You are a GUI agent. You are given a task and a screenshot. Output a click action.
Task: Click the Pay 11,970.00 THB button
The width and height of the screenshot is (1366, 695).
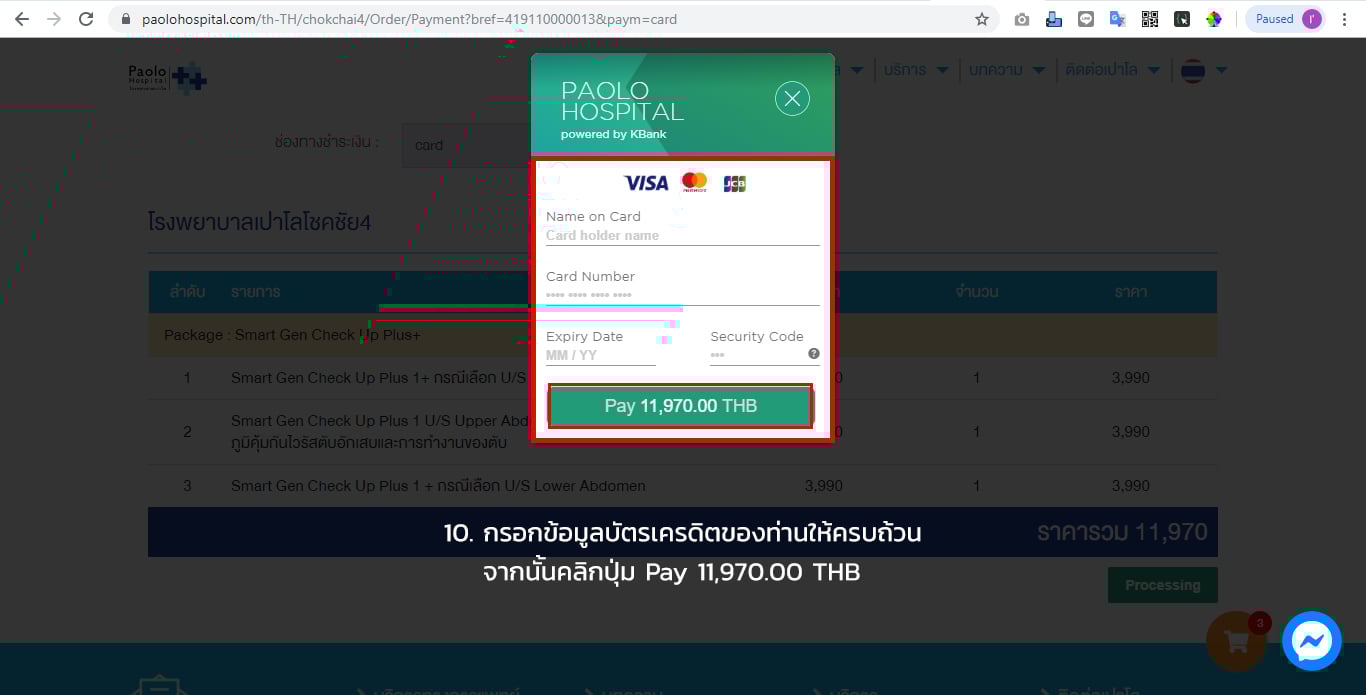tap(681, 406)
